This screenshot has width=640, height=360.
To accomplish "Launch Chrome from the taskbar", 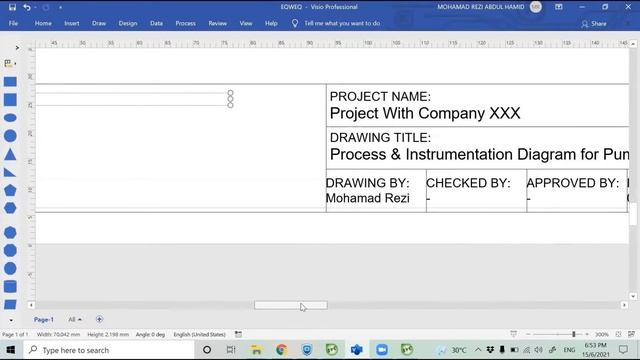I will click(x=281, y=350).
